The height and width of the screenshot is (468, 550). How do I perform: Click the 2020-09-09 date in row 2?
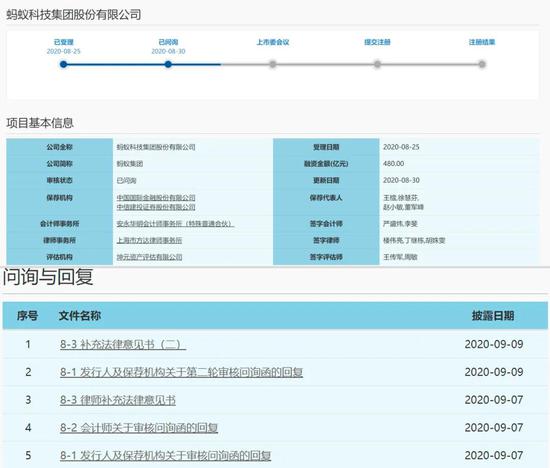pos(494,372)
